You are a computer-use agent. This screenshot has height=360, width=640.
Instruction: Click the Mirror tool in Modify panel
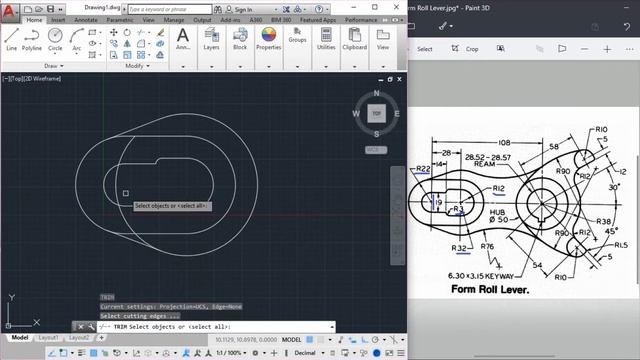tap(127, 43)
